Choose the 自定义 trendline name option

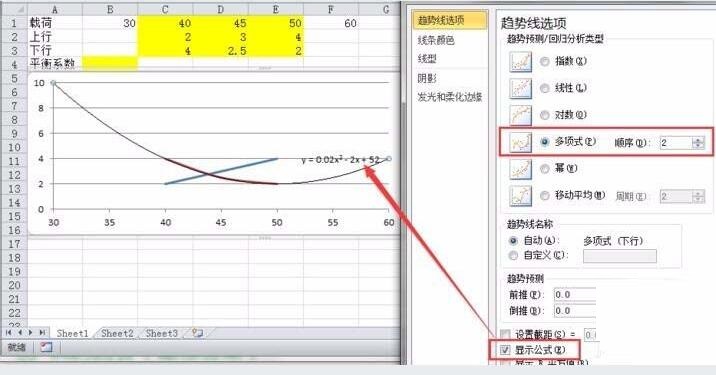(x=513, y=255)
